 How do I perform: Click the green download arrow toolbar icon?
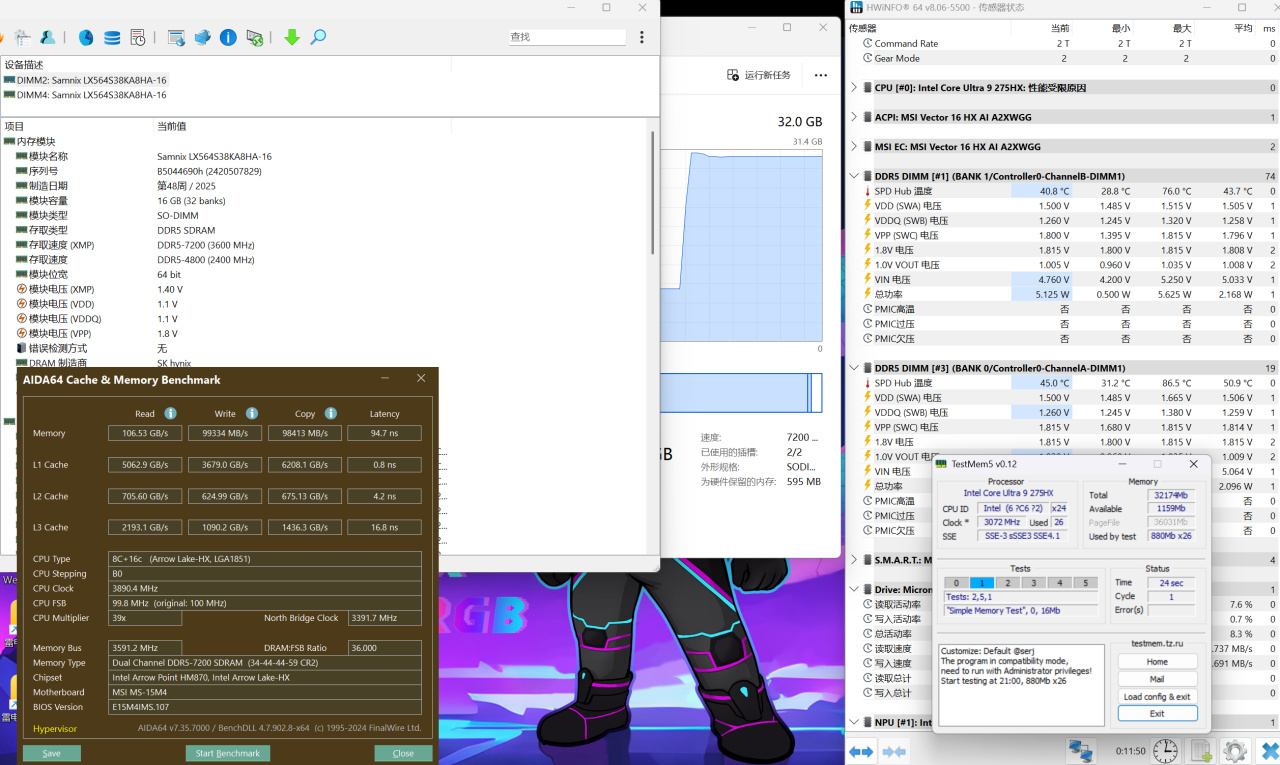pyautogui.click(x=292, y=37)
